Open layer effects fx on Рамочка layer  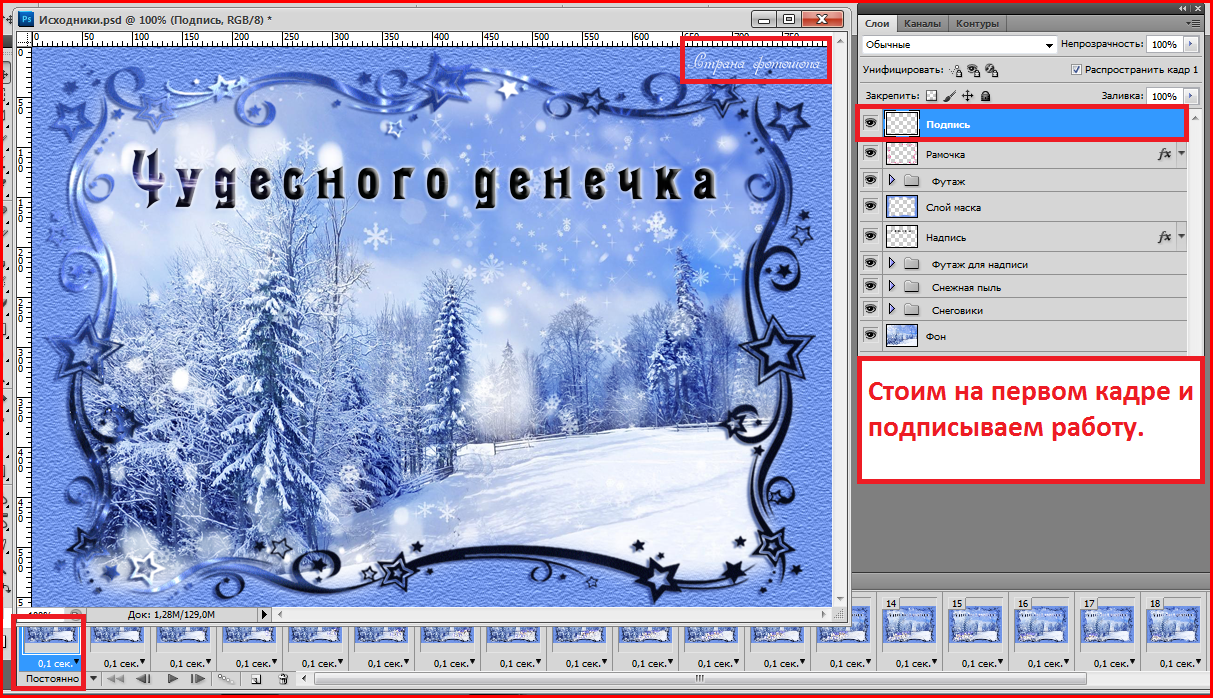click(1164, 154)
